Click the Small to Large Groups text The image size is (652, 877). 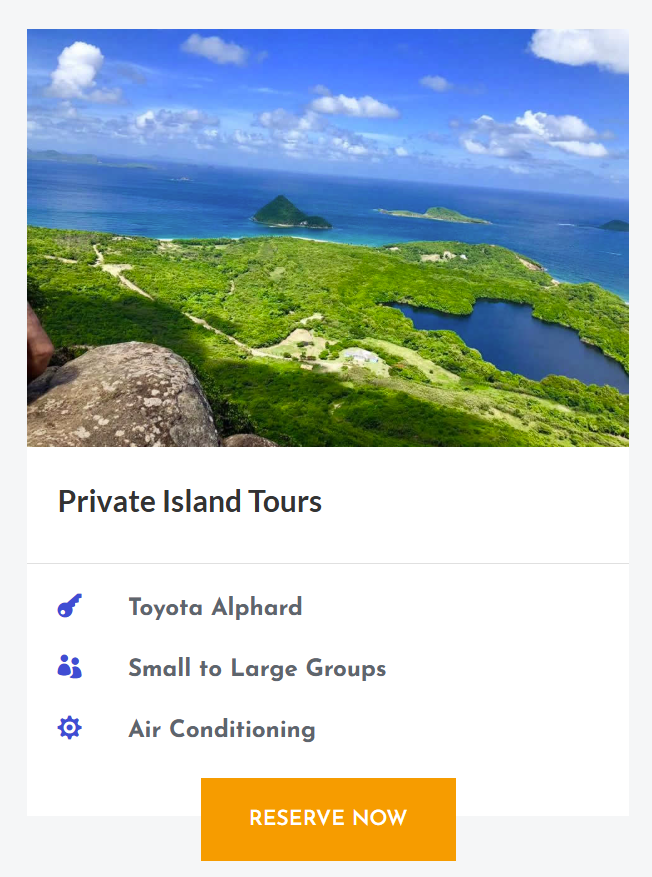tap(257, 667)
